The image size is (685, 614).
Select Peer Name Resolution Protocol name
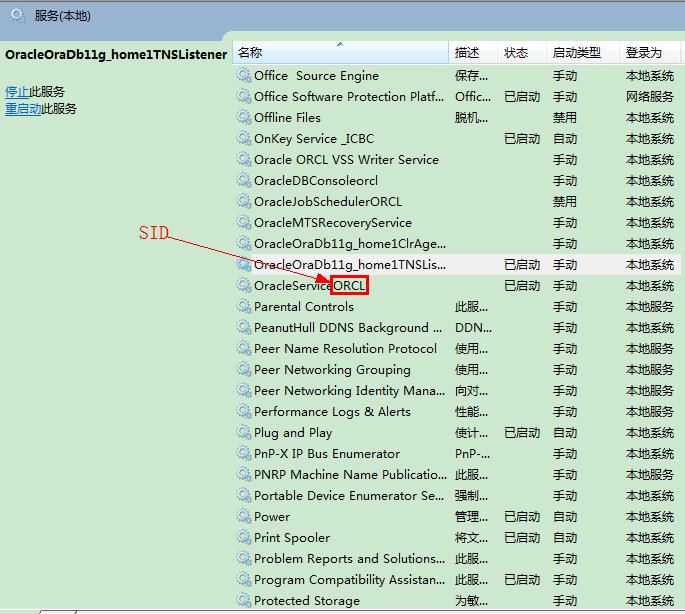pyautogui.click(x=345, y=349)
